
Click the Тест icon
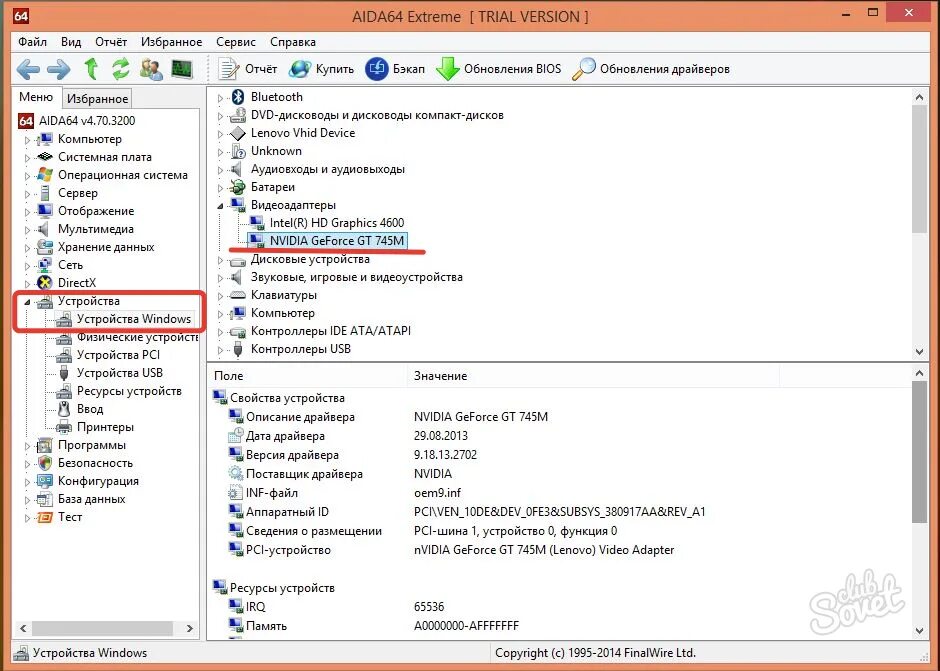(45, 517)
